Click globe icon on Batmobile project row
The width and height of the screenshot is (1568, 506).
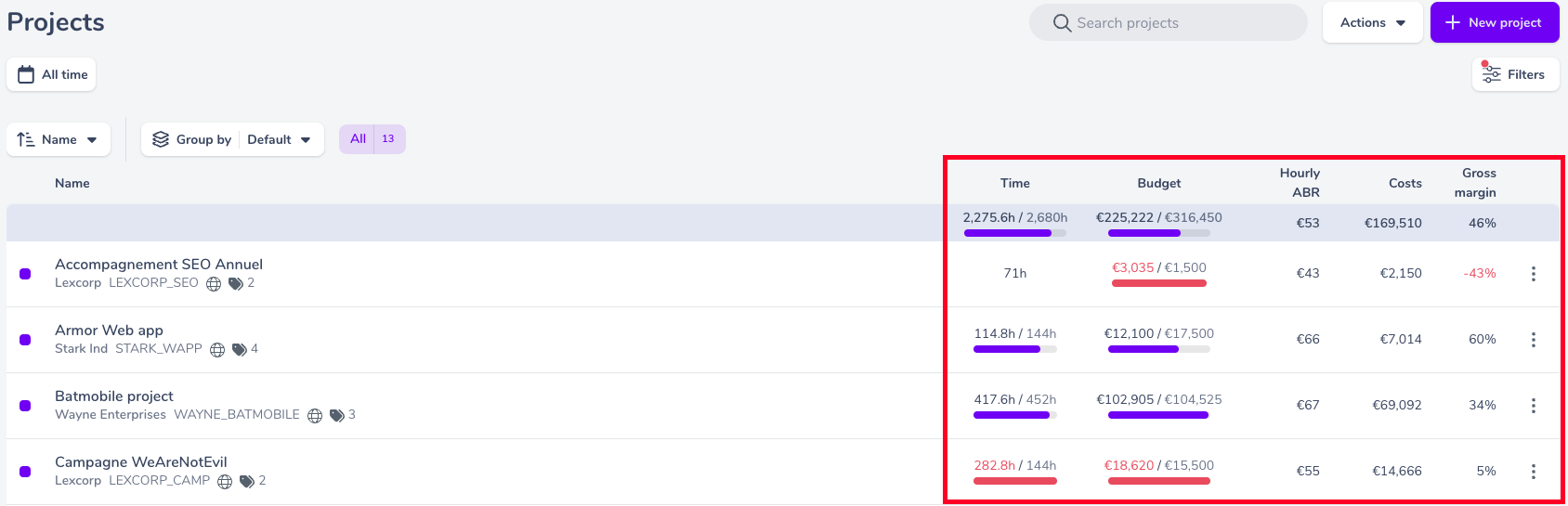click(315, 416)
